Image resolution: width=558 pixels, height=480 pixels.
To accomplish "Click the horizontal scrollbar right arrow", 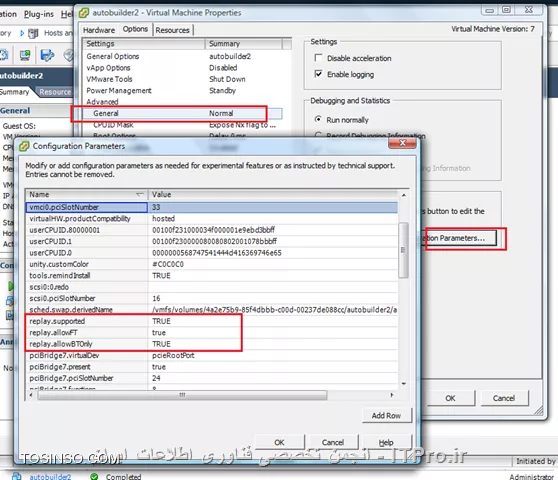I will click(392, 395).
